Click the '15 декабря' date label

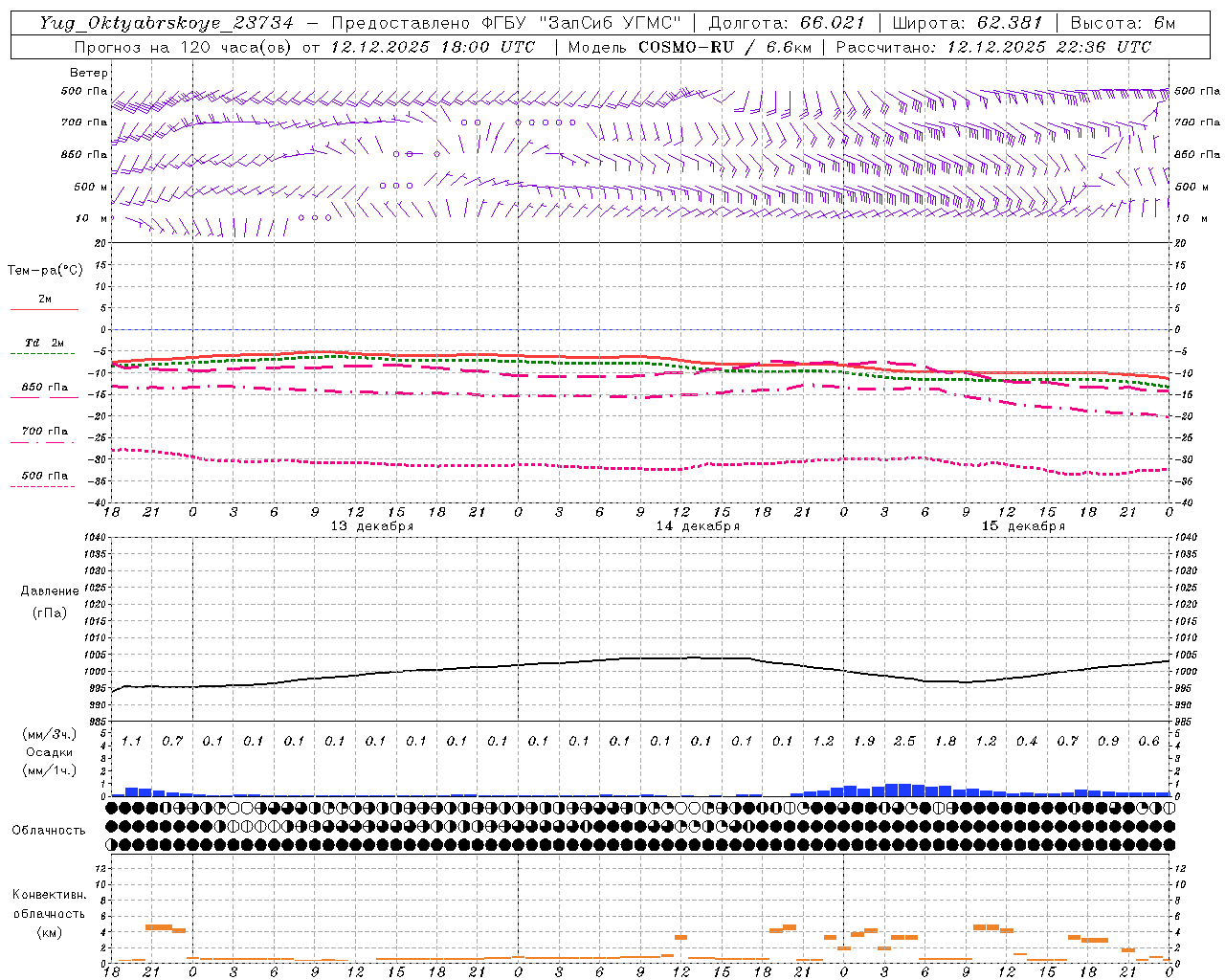coord(1023,526)
